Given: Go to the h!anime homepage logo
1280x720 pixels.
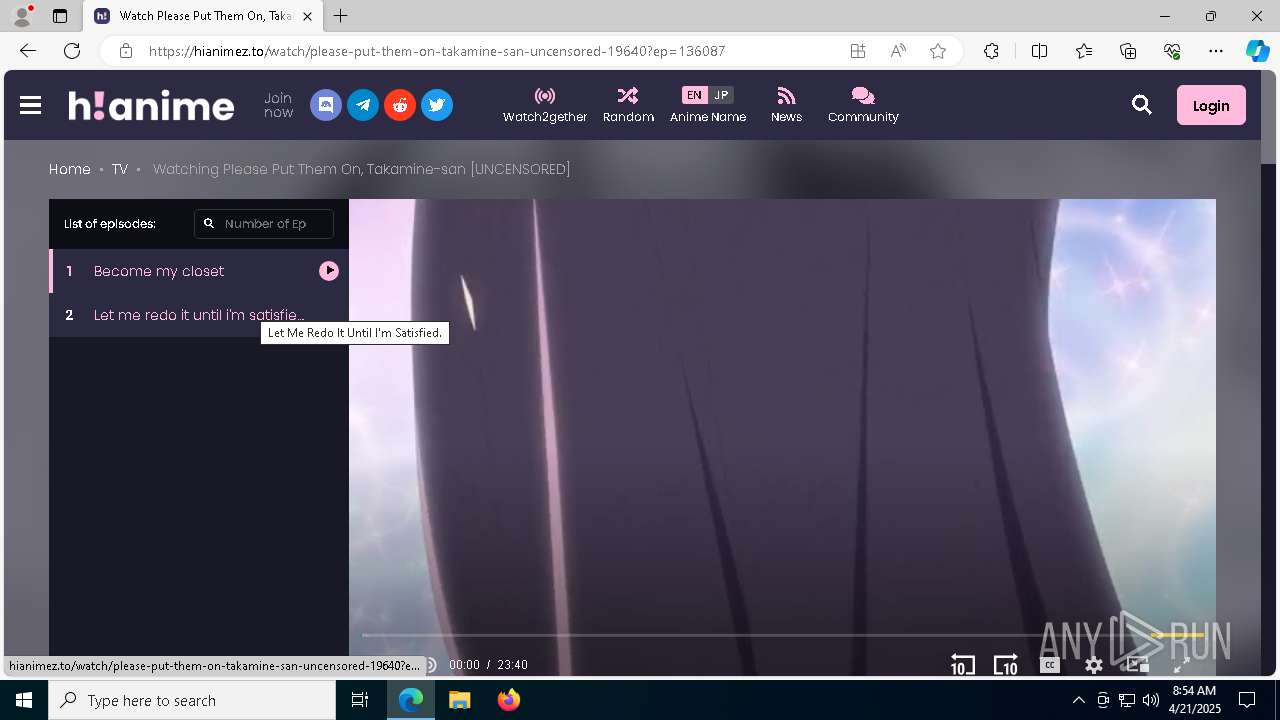Looking at the screenshot, I should pos(151,105).
